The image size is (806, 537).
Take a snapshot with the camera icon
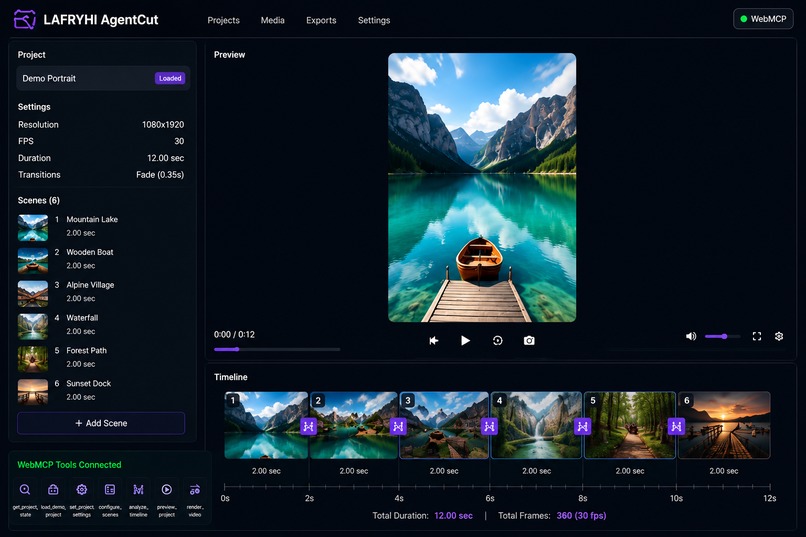coord(529,340)
